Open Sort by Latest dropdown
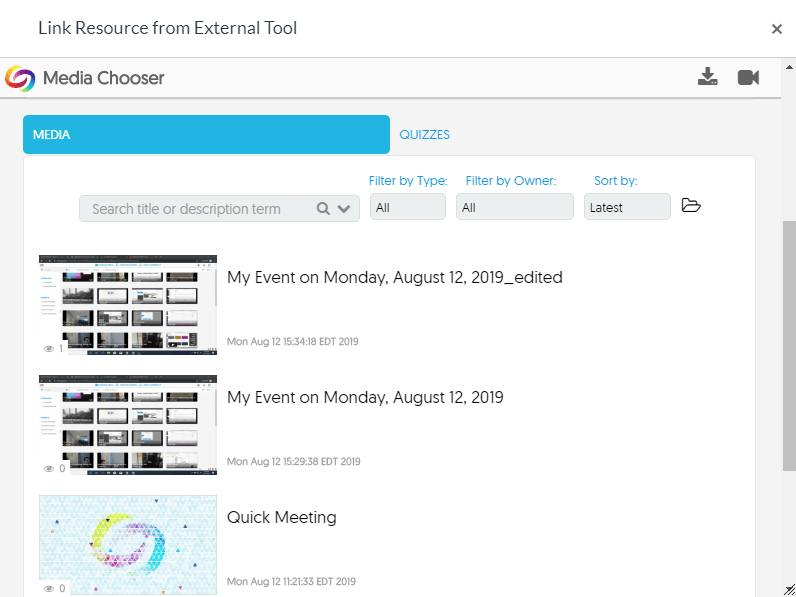The height and width of the screenshot is (597, 796). 627,207
